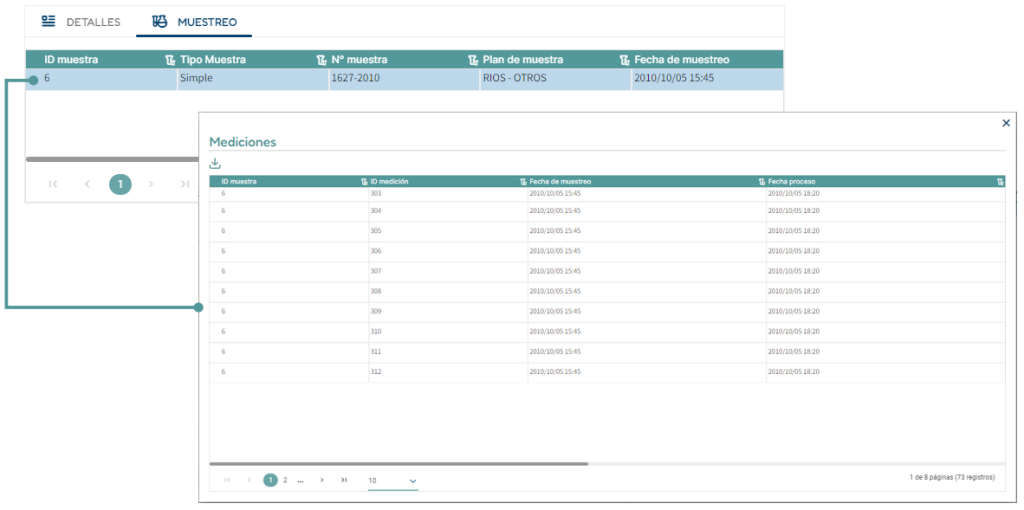Open the Tipo Muestra column filter
Screen dimensions: 1024x510
pyautogui.click(x=321, y=60)
